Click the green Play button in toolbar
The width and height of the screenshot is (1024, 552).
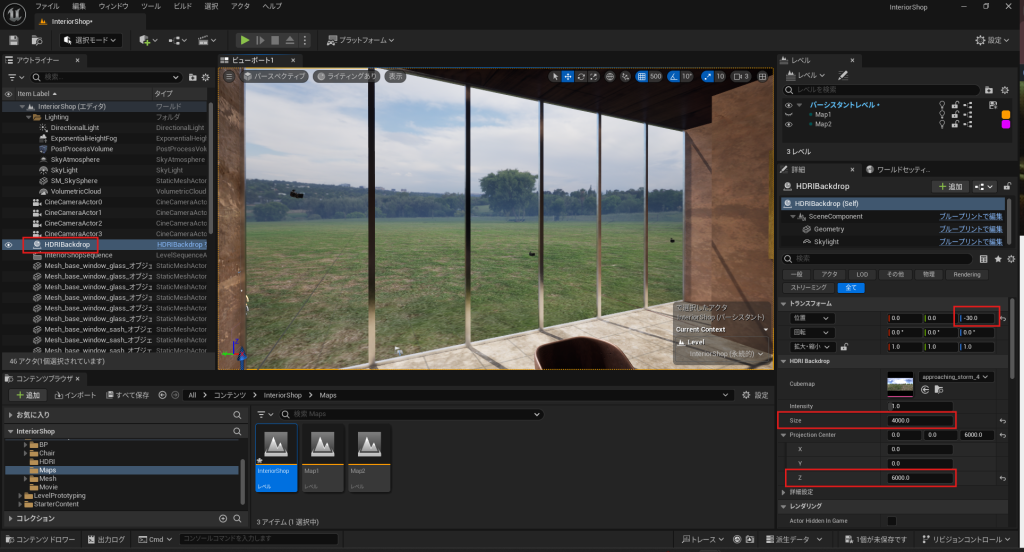coord(244,40)
